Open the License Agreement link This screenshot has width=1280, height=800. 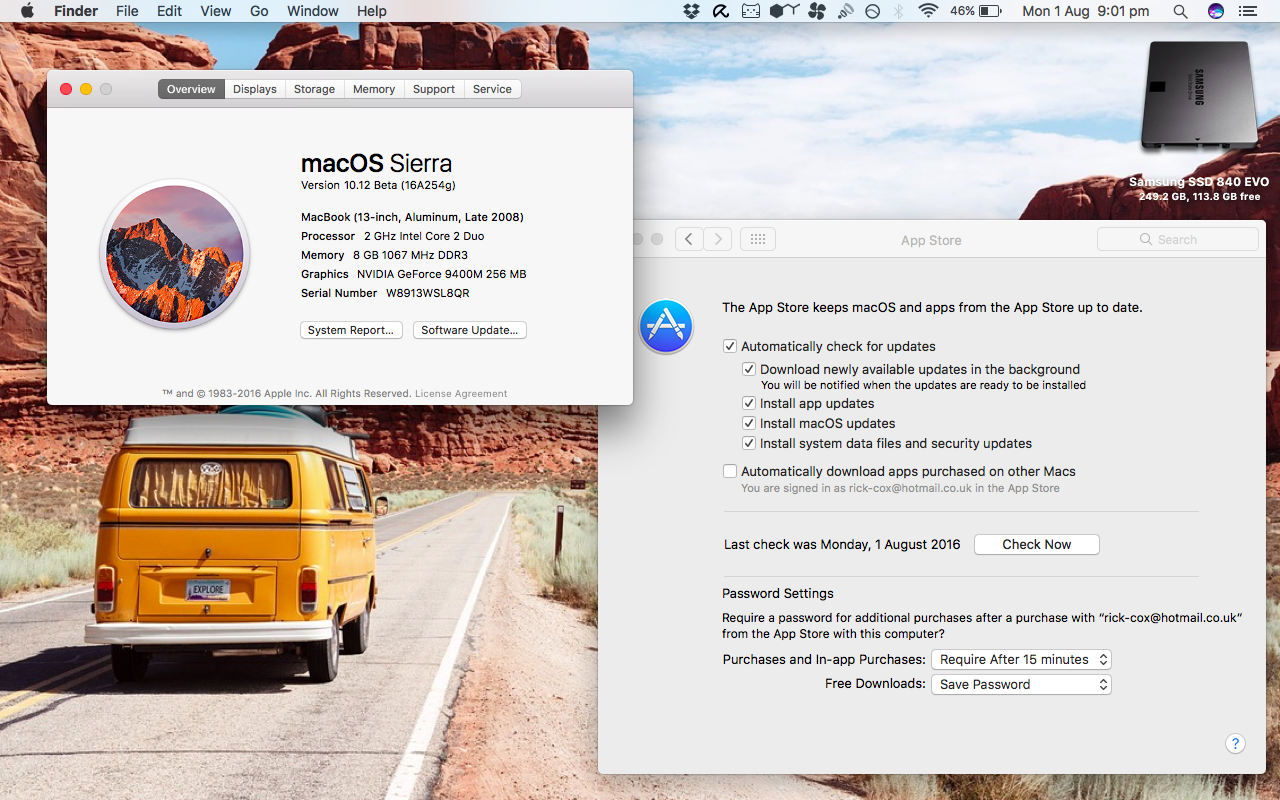[461, 394]
